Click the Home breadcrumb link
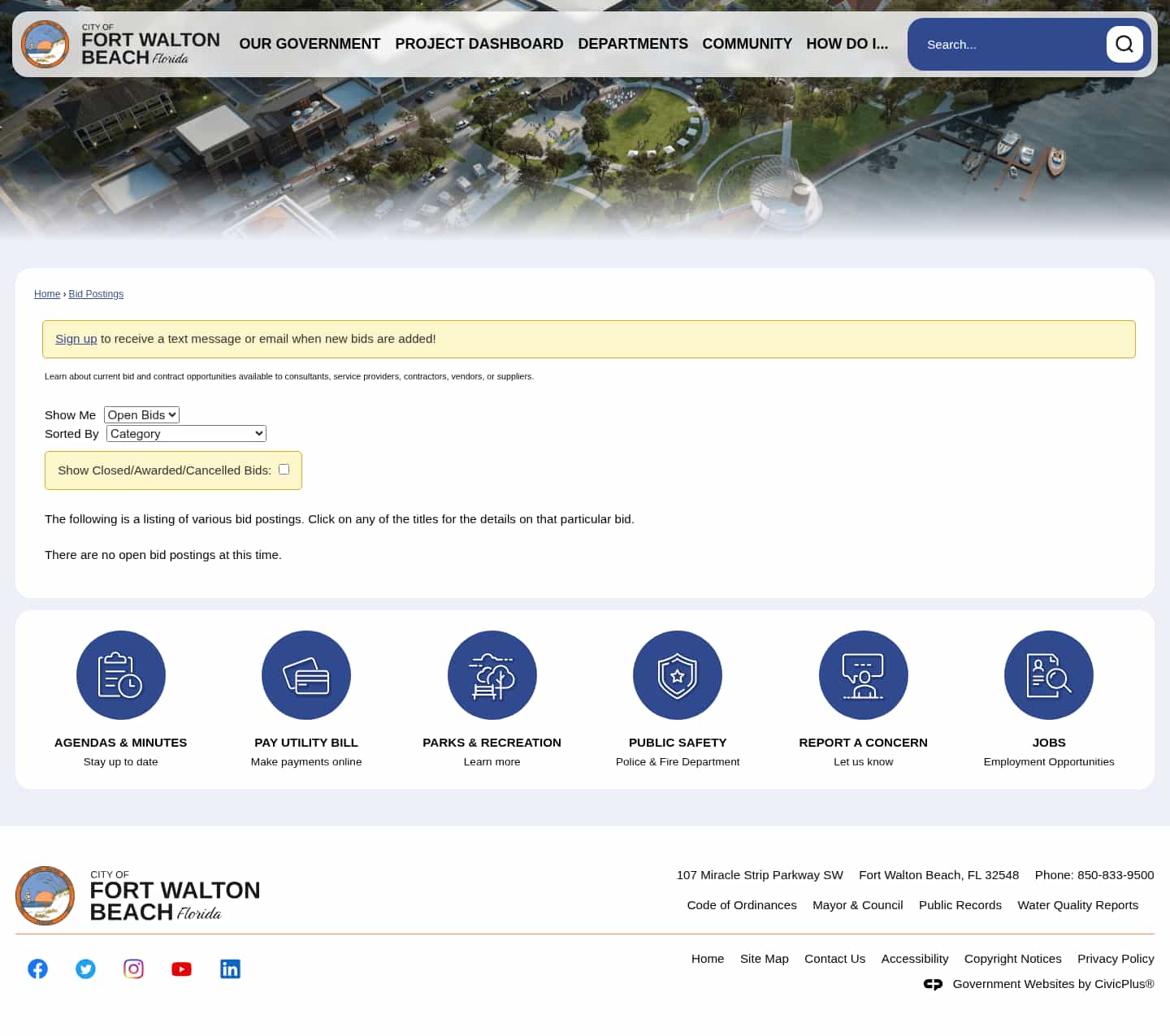The image size is (1170, 1036). [x=47, y=294]
